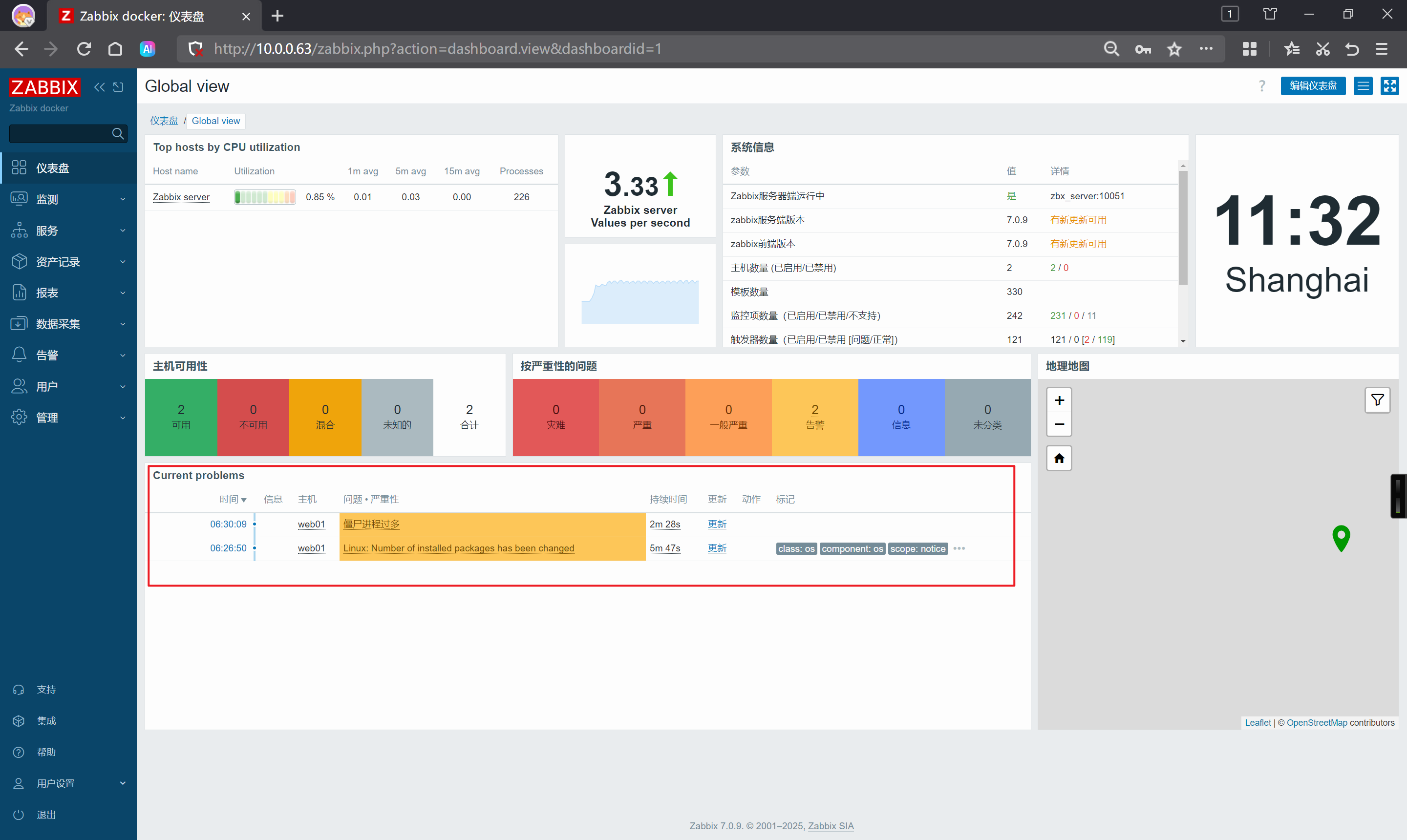This screenshot has width=1407, height=840.
Task: Click the 编辑仪表盘 edit dashboard button
Action: [1313, 86]
